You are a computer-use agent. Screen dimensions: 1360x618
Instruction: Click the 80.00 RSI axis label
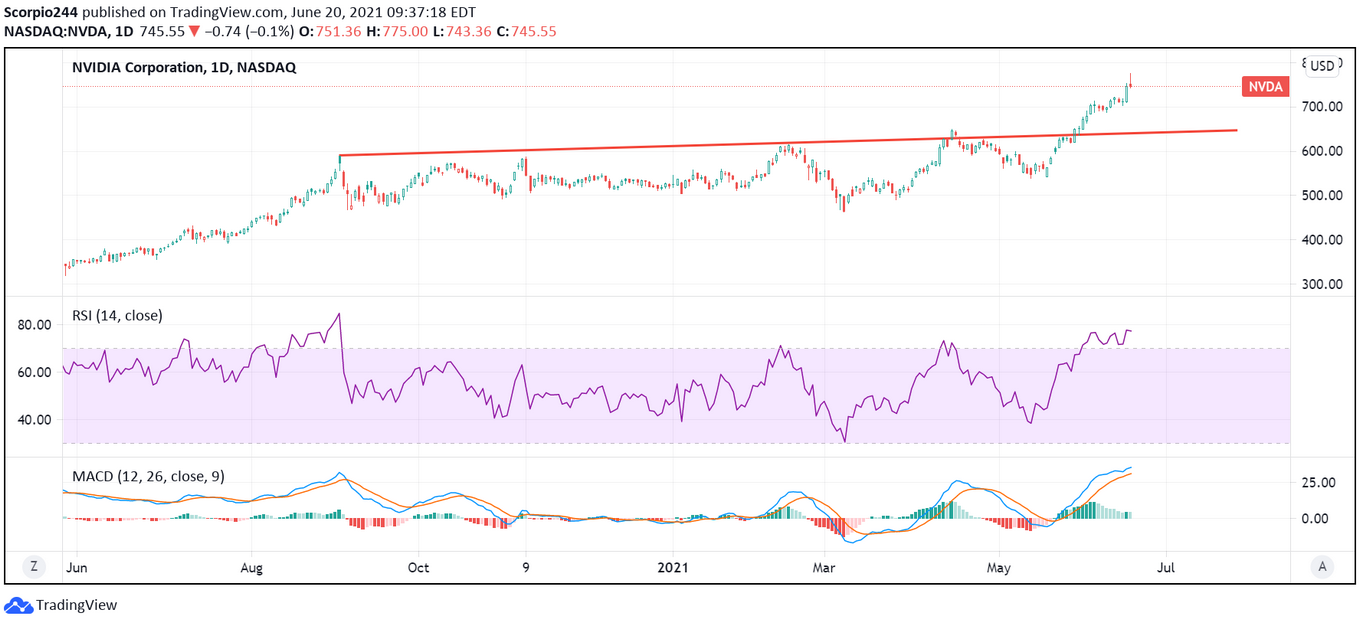coord(33,325)
